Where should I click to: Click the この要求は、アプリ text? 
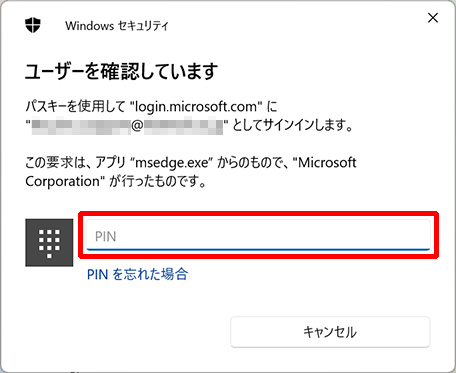(76, 163)
